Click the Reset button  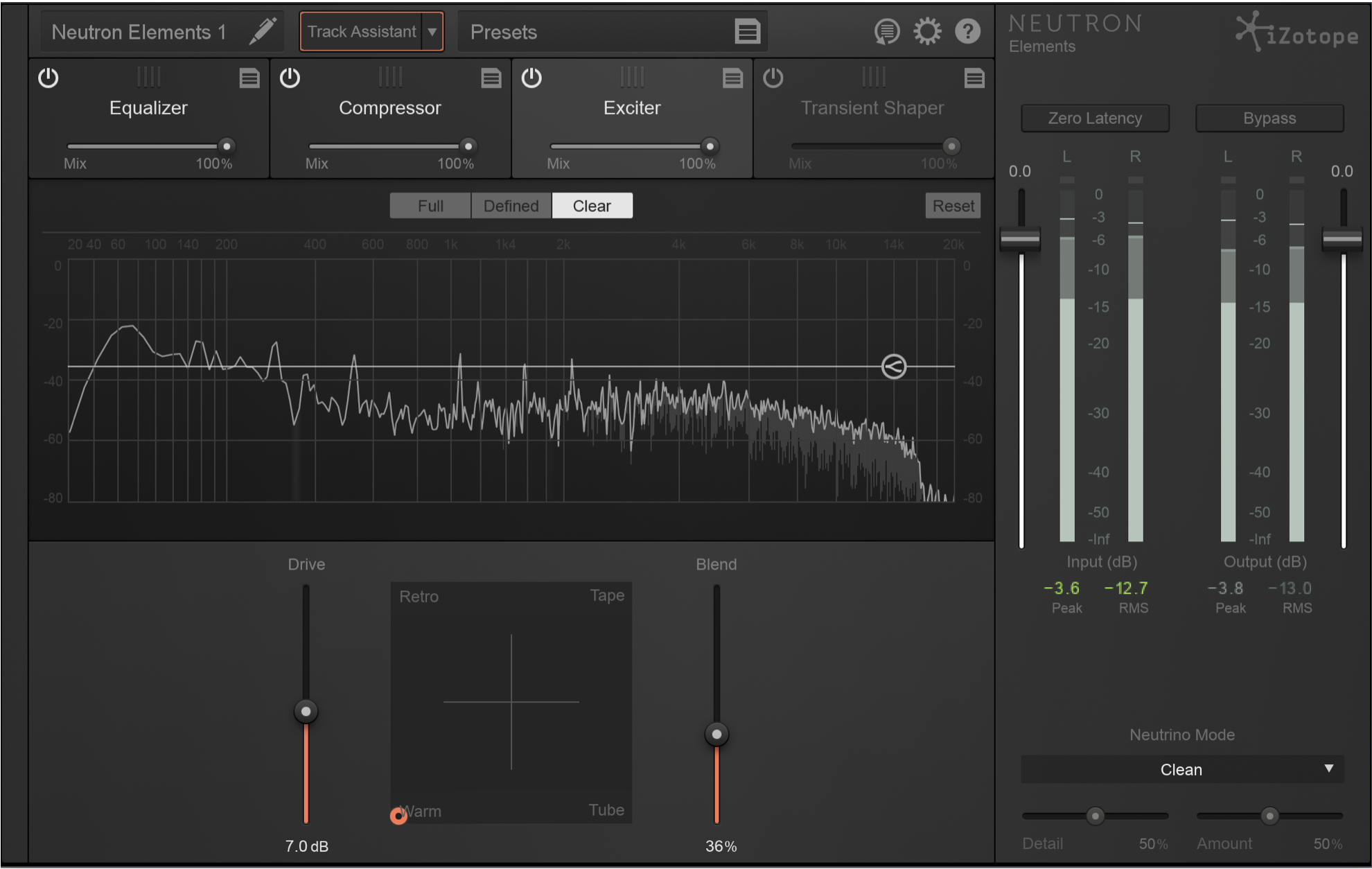[x=953, y=206]
